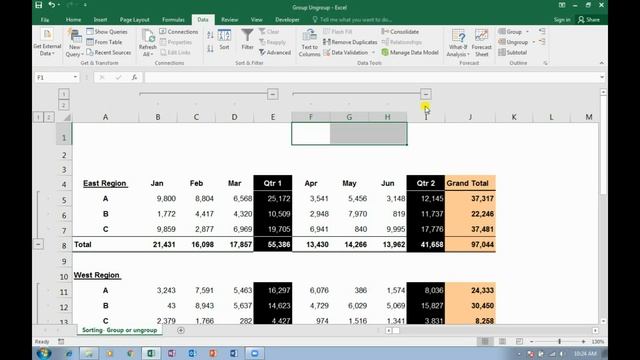Open workbook Connections

click(x=179, y=32)
